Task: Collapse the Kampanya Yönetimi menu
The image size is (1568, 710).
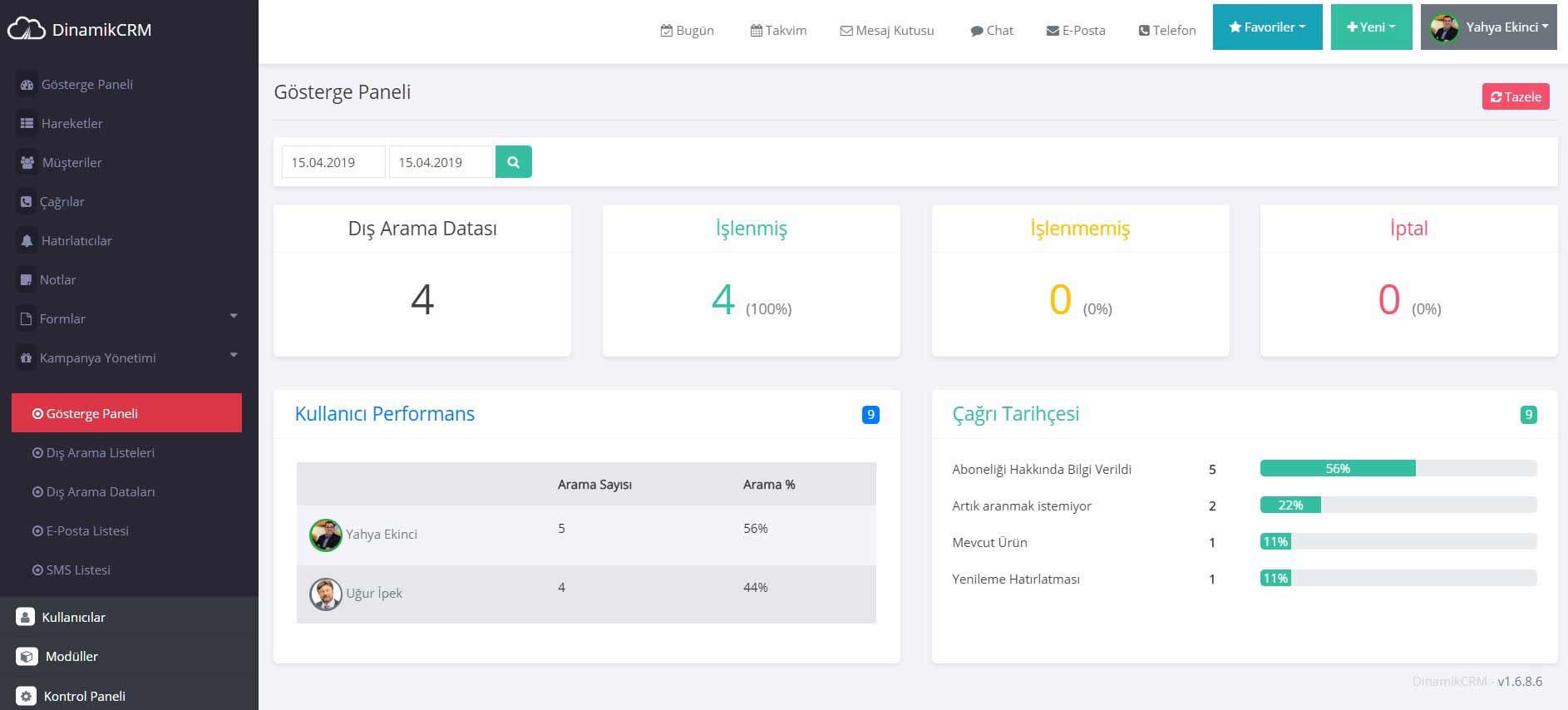Action: click(233, 356)
